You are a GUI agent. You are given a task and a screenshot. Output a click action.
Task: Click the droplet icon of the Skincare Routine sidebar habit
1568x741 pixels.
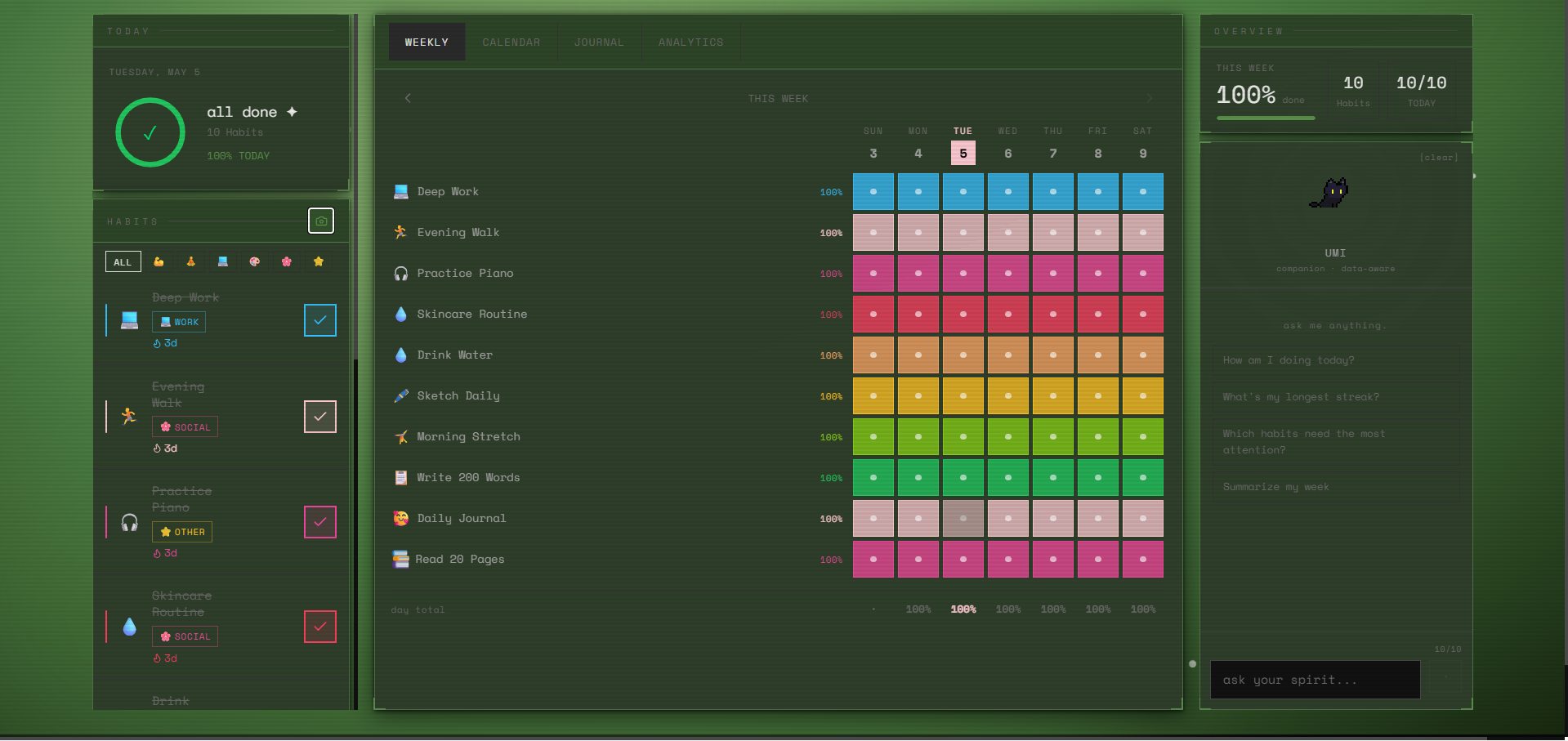click(x=129, y=627)
